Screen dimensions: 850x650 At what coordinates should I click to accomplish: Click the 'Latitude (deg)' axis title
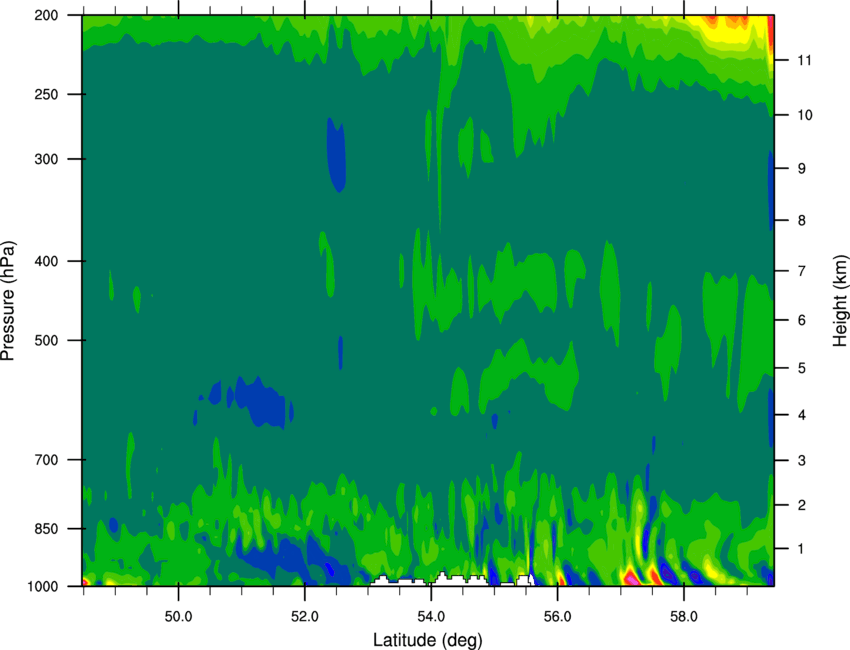point(428,640)
